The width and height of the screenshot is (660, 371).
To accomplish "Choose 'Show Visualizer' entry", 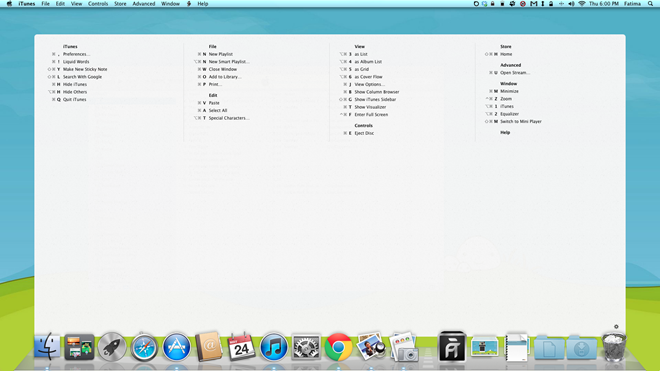I will coord(370,107).
